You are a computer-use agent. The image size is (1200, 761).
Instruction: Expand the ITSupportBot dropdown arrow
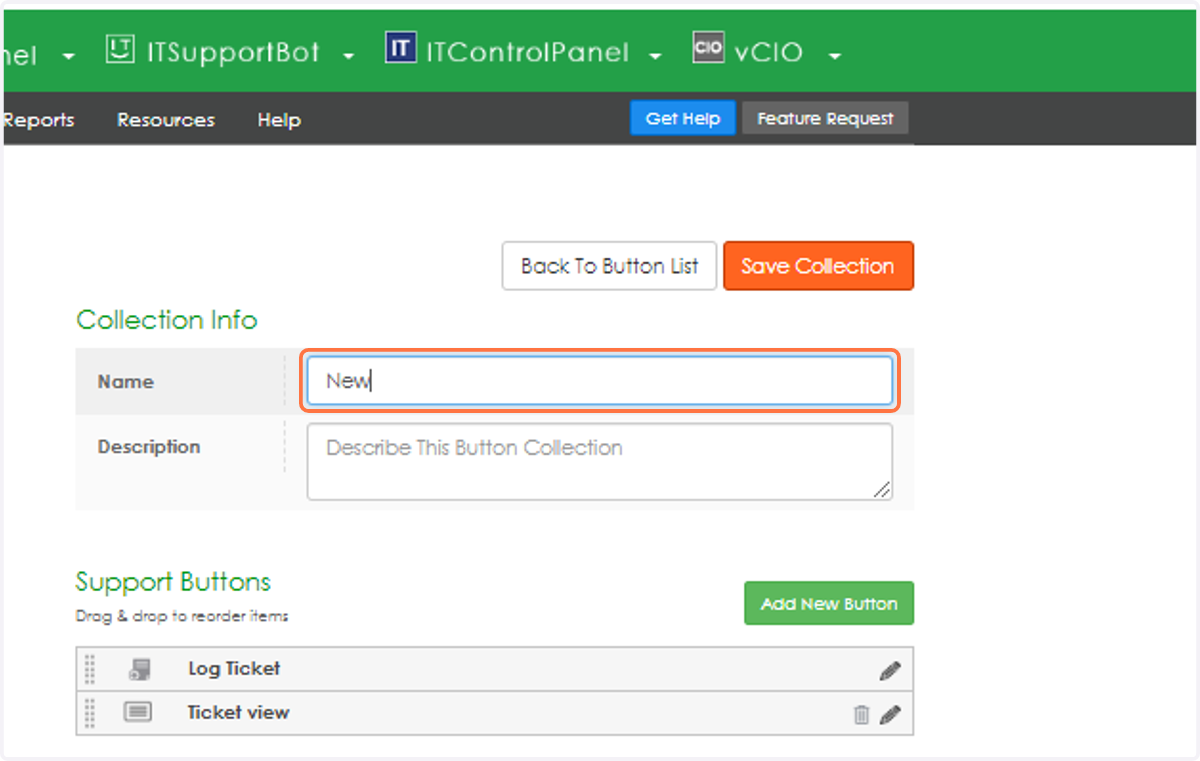[x=348, y=56]
